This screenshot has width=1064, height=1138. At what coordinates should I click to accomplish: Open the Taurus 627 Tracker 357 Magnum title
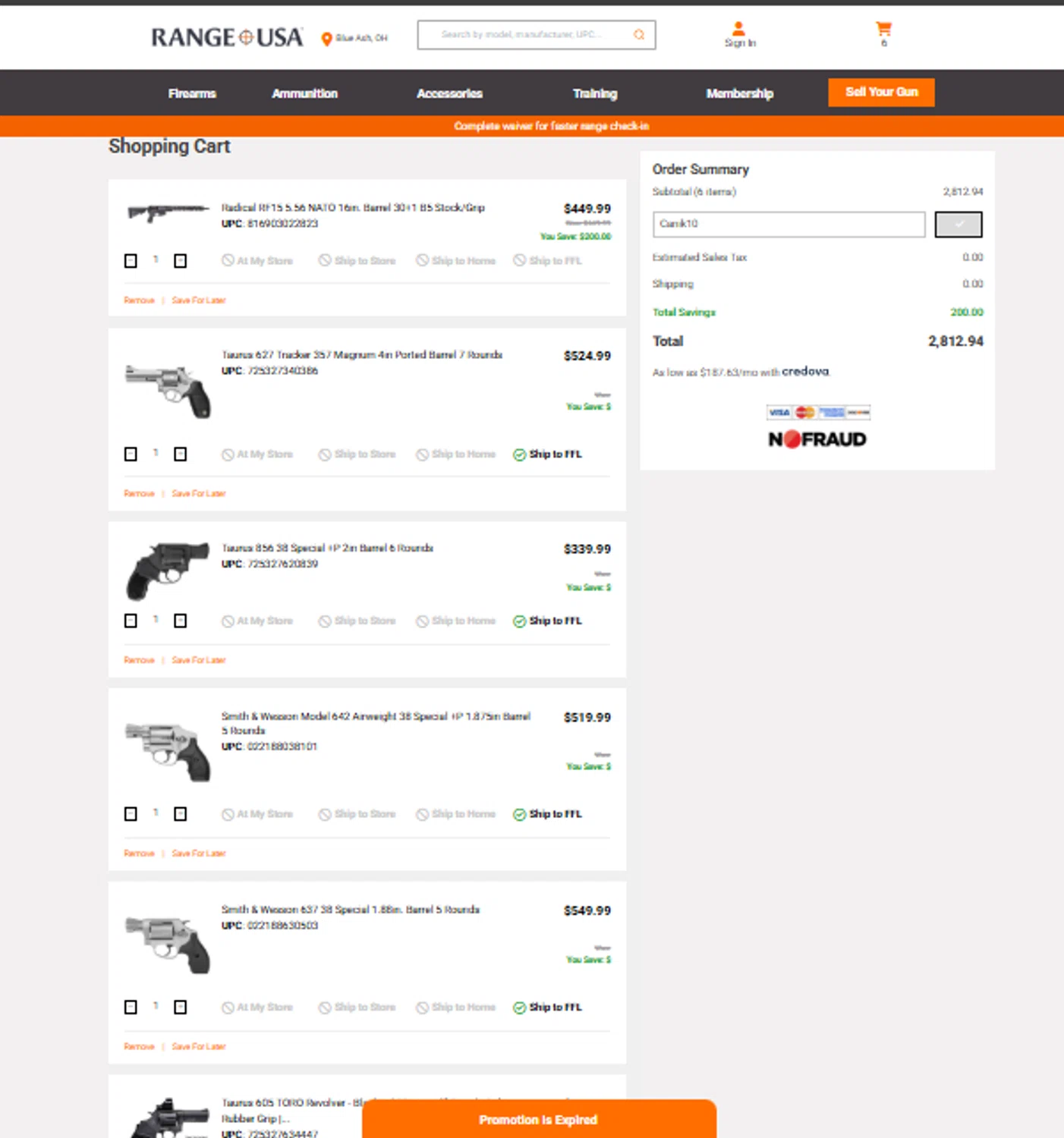click(x=362, y=355)
